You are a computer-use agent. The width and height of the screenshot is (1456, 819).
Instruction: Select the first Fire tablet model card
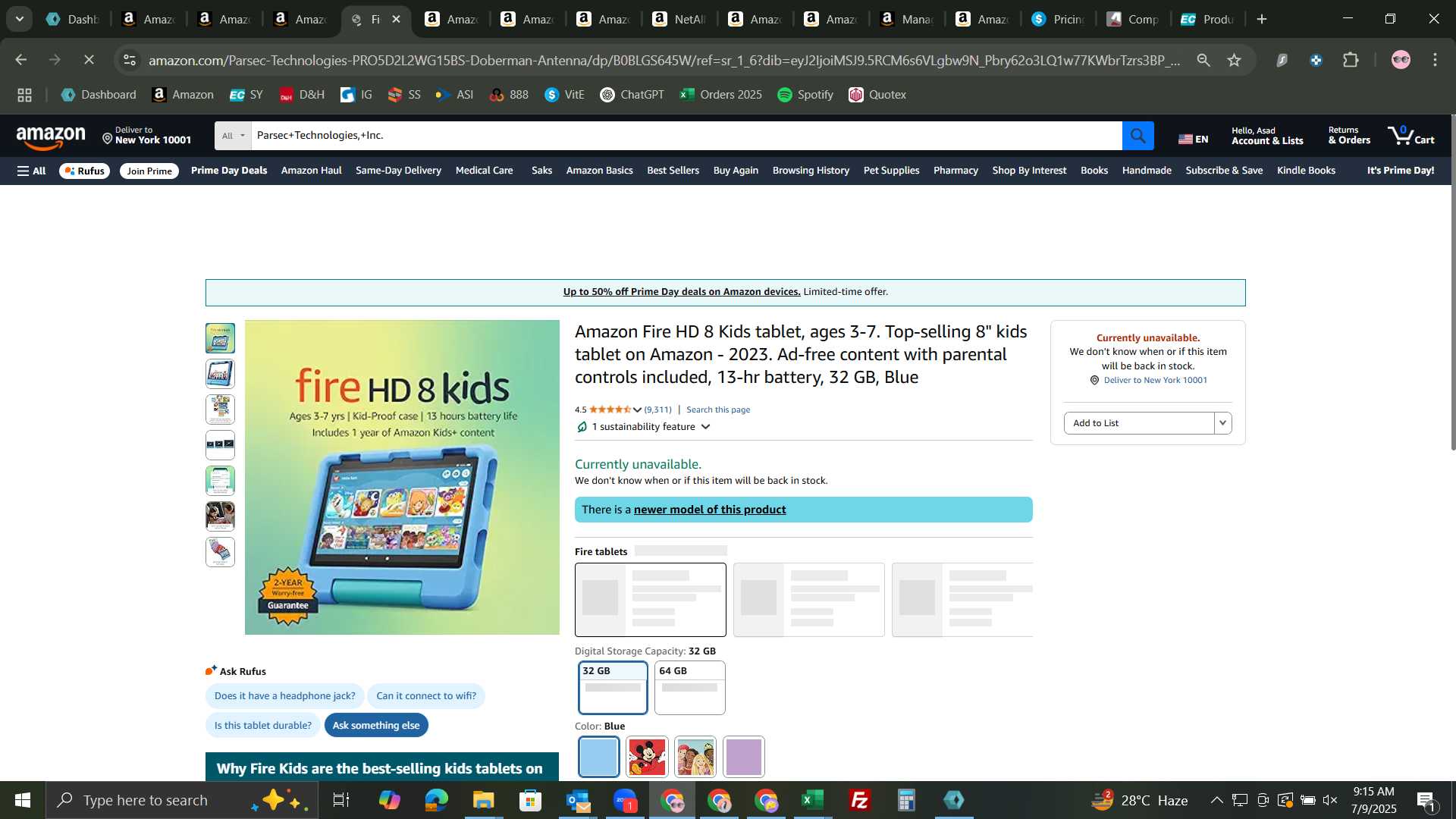point(650,600)
